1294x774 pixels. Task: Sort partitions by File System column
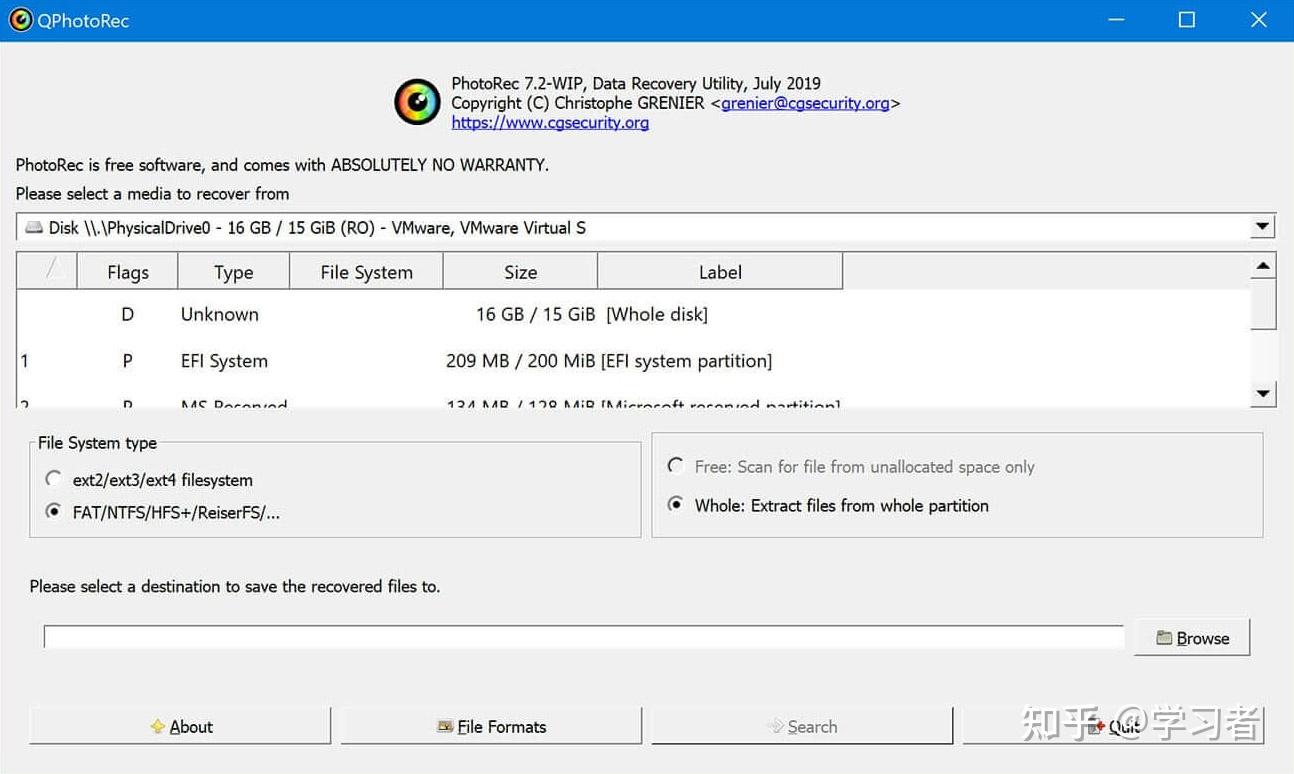[366, 271]
